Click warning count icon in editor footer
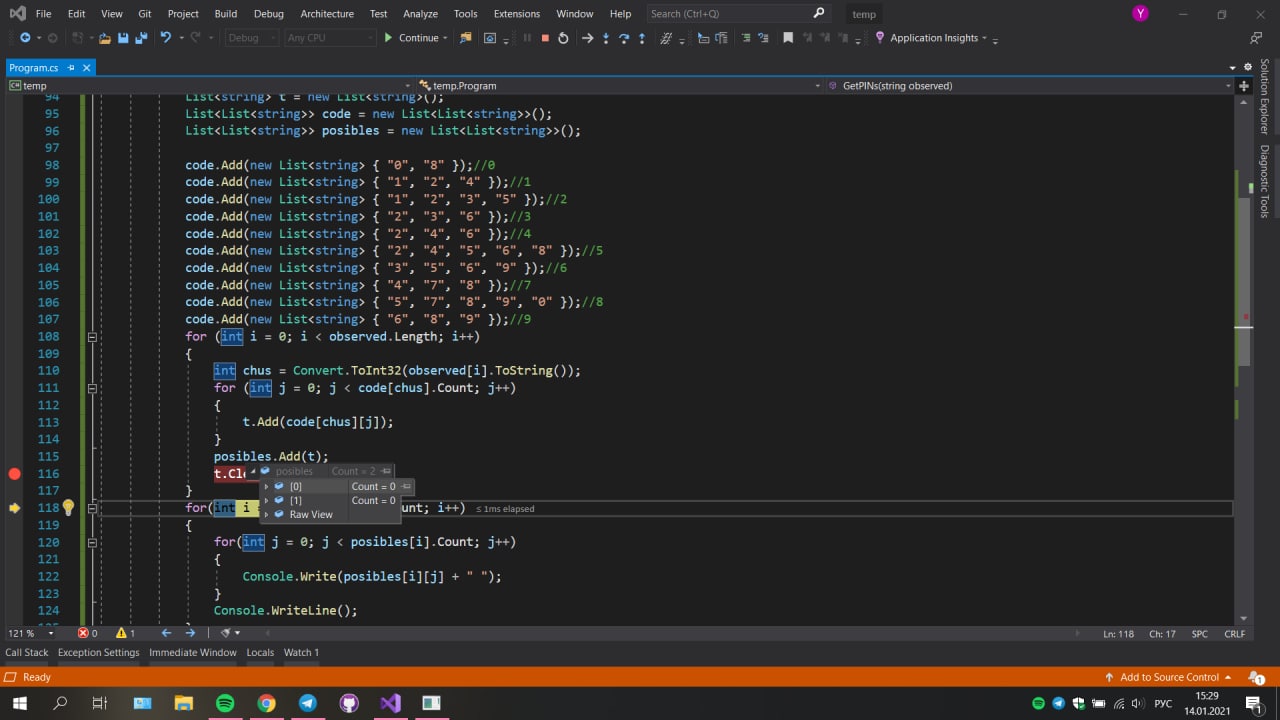Screen dimensions: 1280x720 (121, 633)
